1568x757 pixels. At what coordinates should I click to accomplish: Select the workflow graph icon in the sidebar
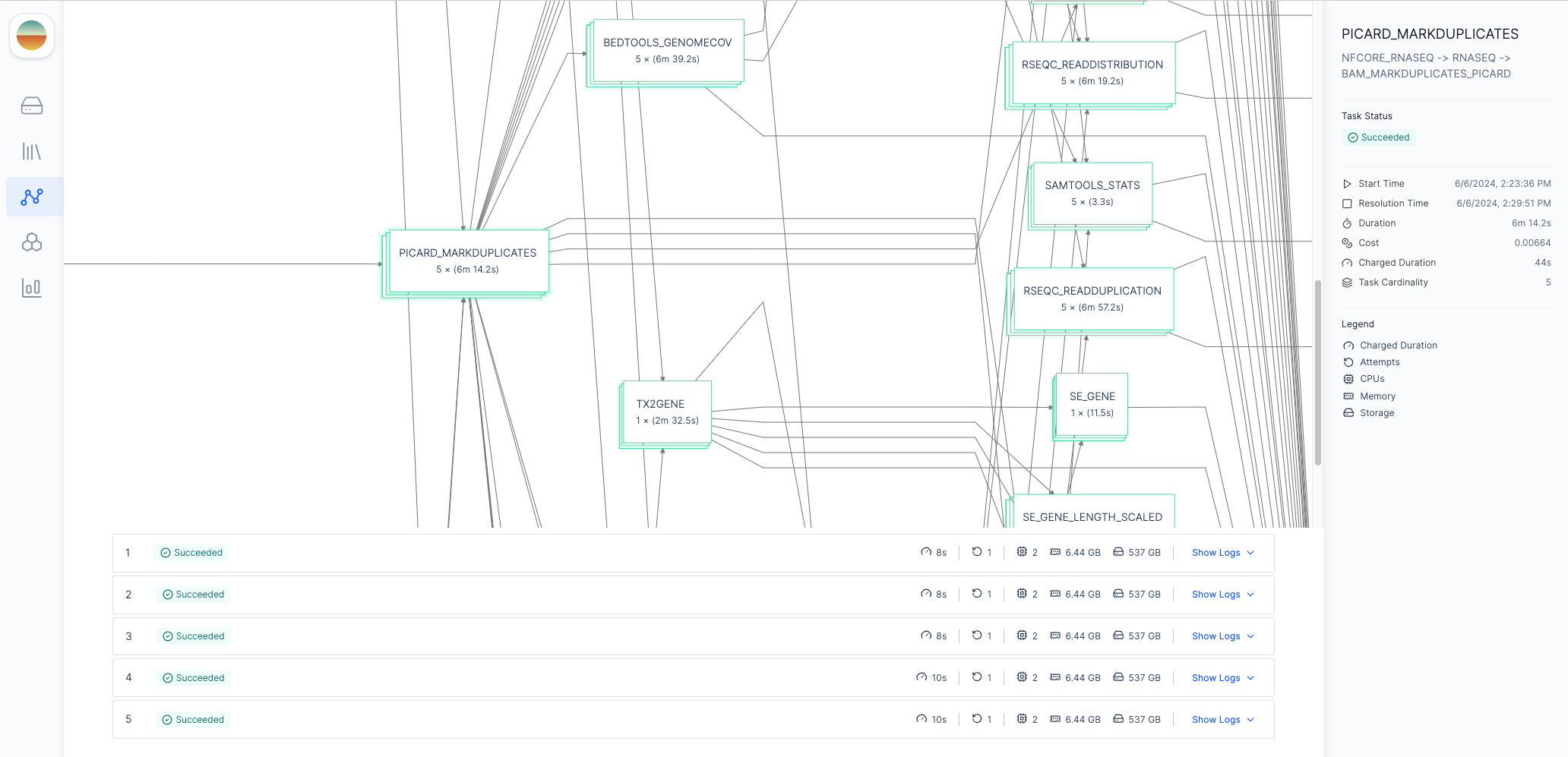pyautogui.click(x=32, y=197)
